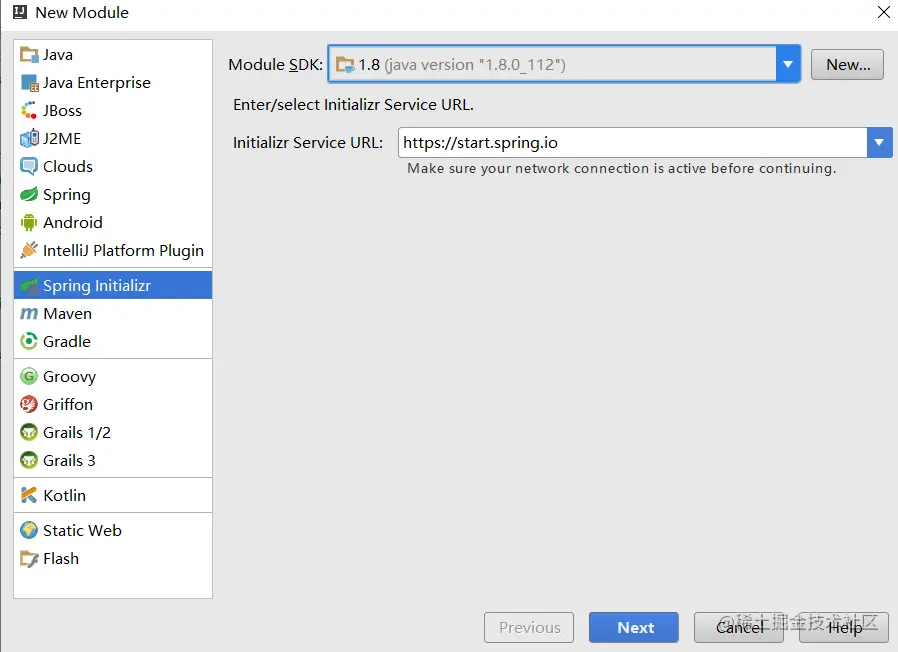Select Java module type
Viewport: 898px width, 652px height.
[x=113, y=55]
